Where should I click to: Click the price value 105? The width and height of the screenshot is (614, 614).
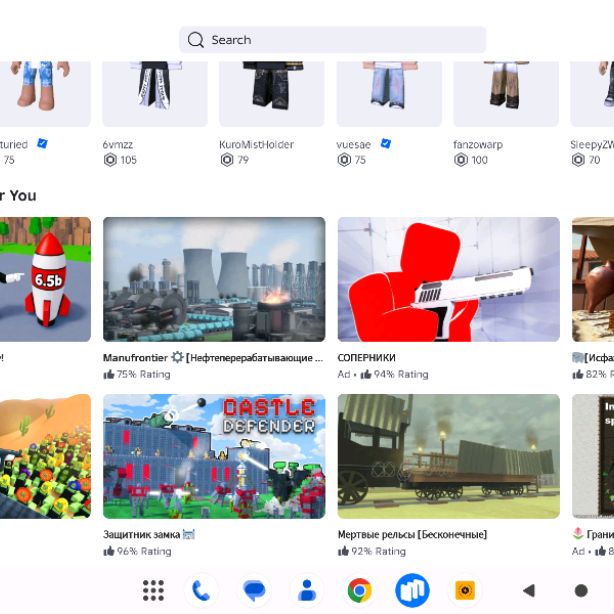coord(128,160)
